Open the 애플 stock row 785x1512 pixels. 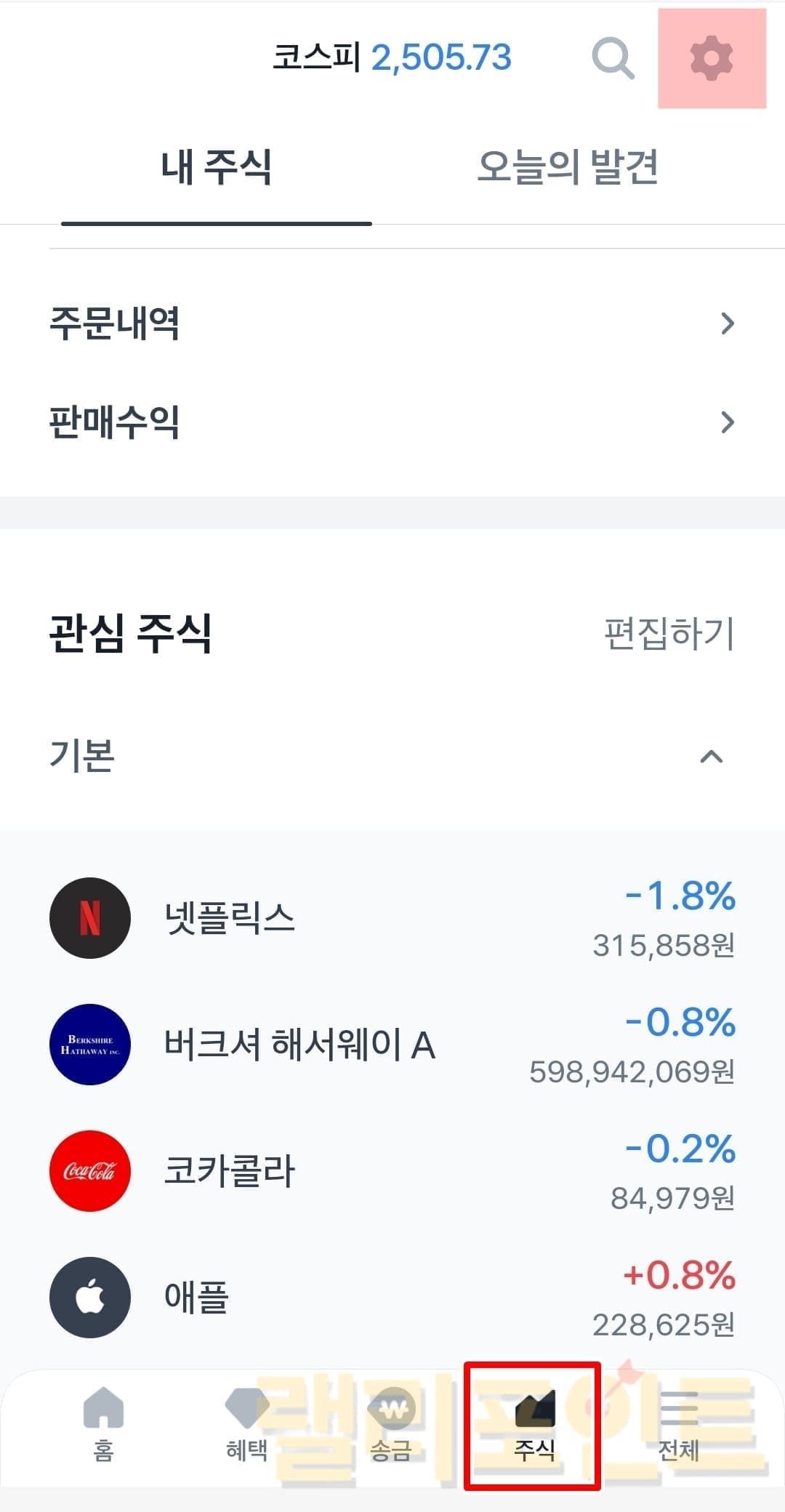pos(392,1298)
